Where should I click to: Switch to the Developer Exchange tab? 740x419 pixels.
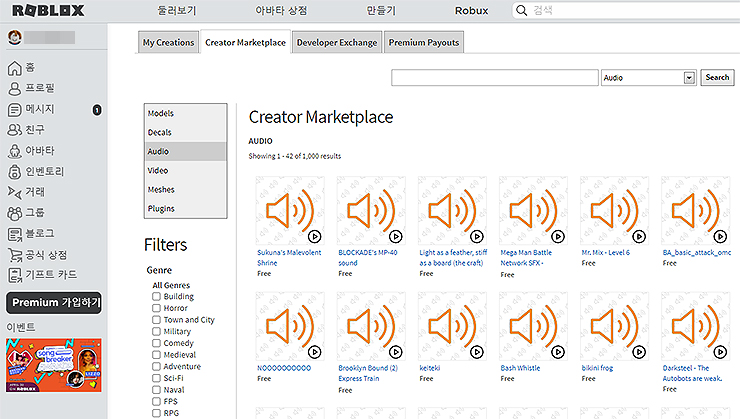337,42
